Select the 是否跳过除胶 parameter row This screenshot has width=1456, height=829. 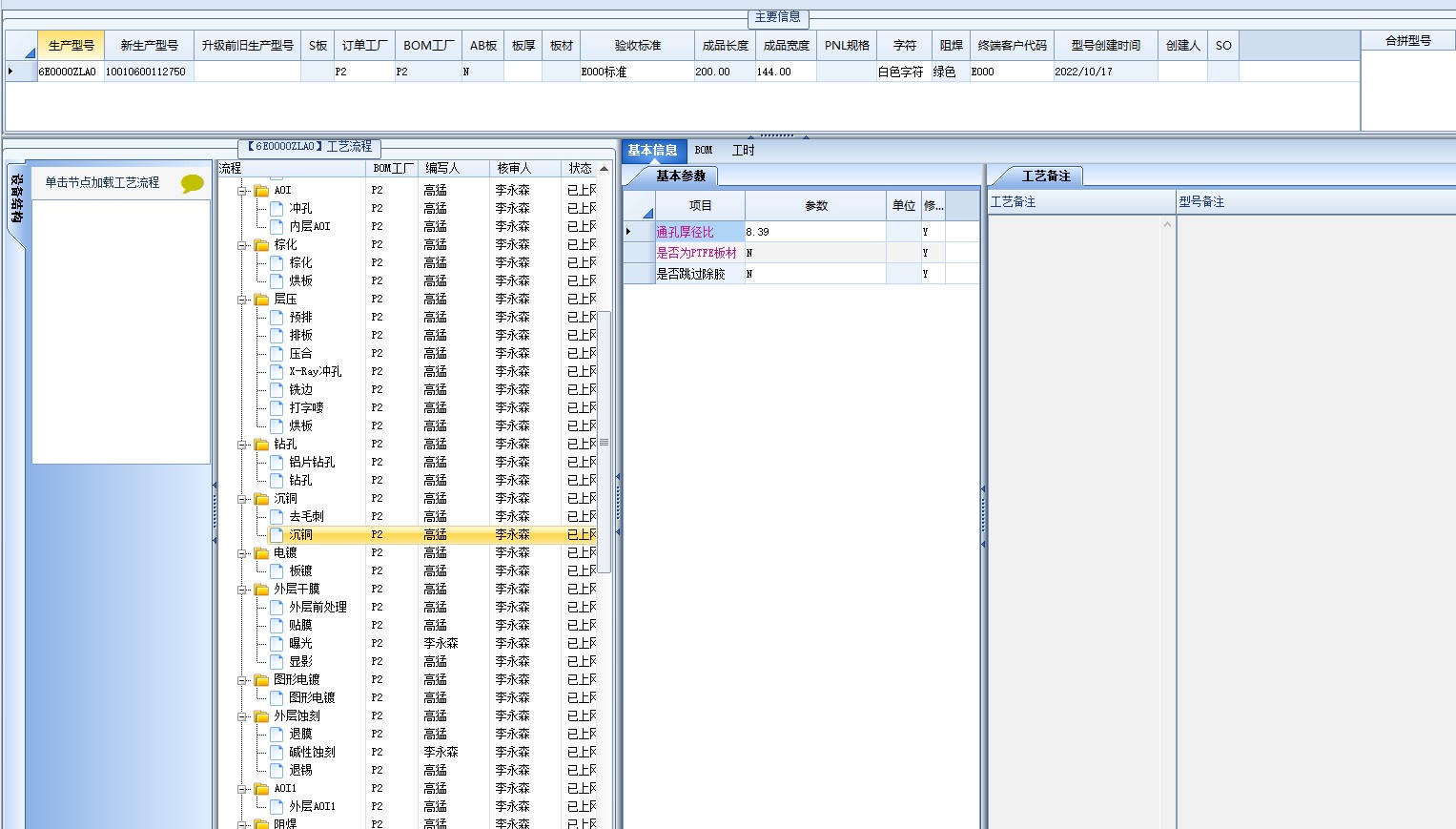pyautogui.click(x=801, y=274)
